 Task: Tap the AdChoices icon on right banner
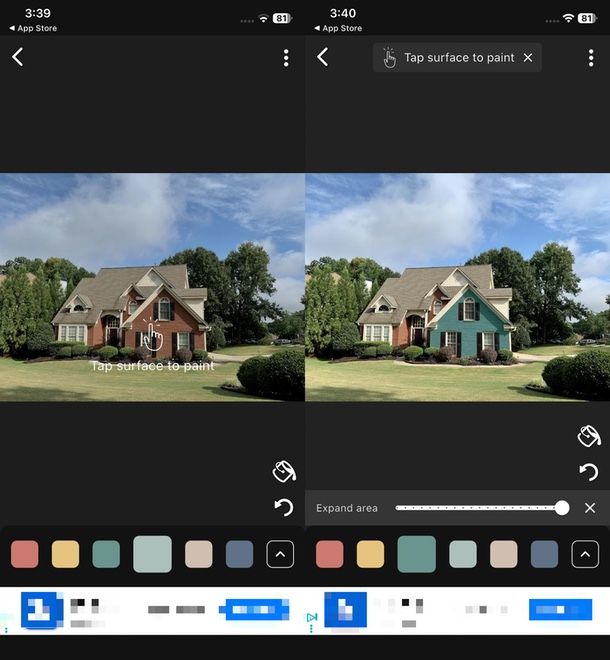312,617
